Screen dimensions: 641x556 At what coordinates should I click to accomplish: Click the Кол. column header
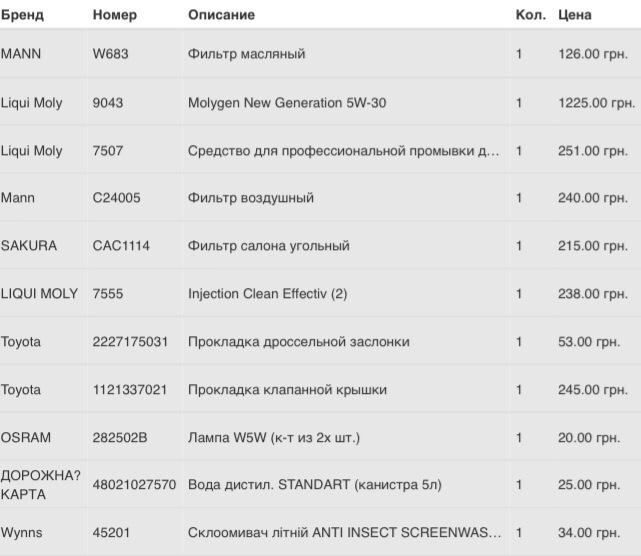click(x=530, y=15)
